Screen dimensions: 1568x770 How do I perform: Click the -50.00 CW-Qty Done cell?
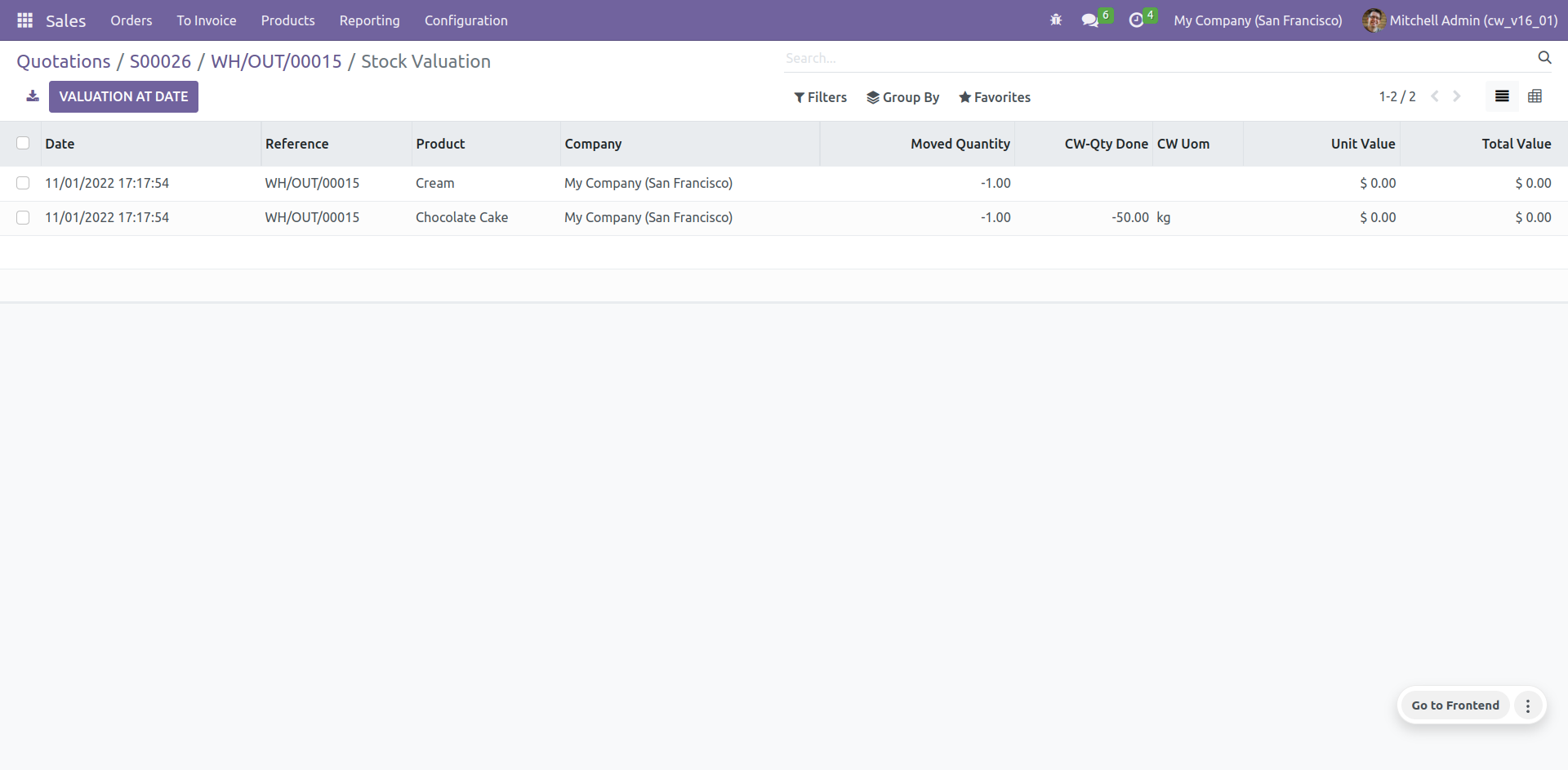1084,217
